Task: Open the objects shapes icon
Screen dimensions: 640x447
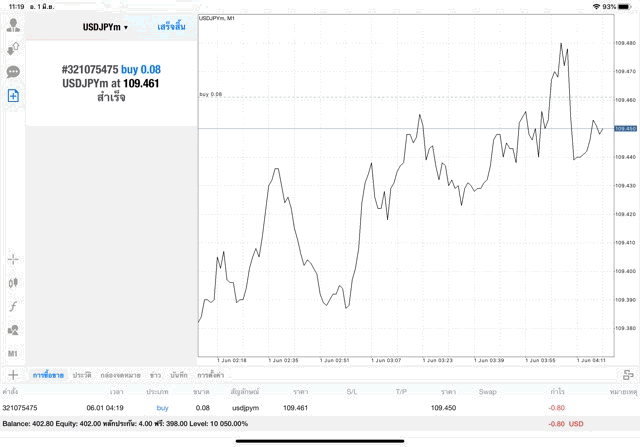Action: tap(14, 329)
